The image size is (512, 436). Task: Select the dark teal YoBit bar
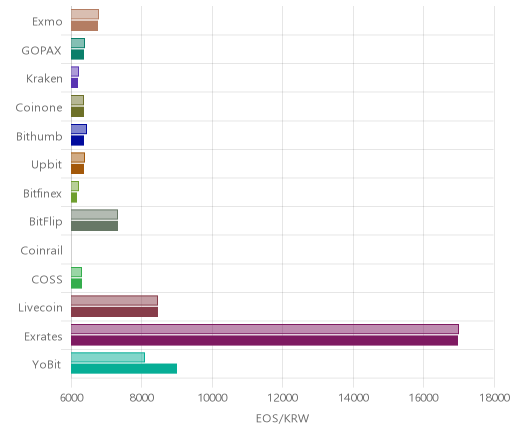(124, 369)
